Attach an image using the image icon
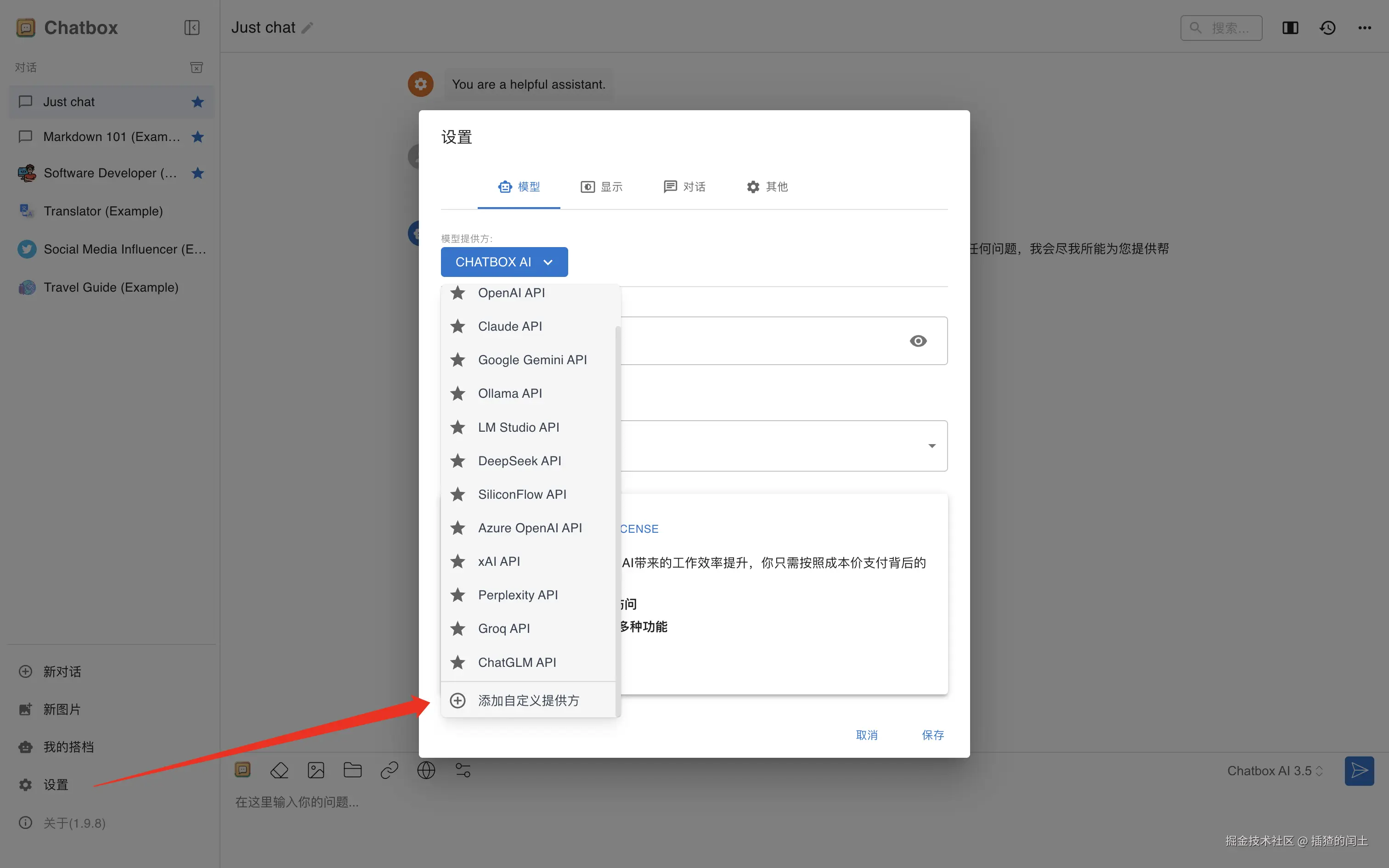The height and width of the screenshot is (868, 1389). [316, 770]
